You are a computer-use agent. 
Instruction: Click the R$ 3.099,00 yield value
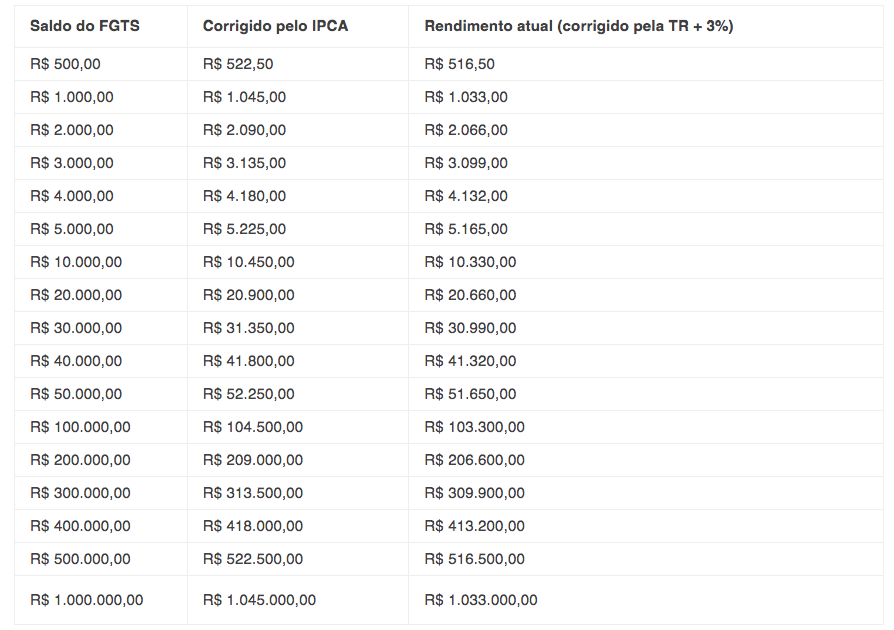point(466,163)
